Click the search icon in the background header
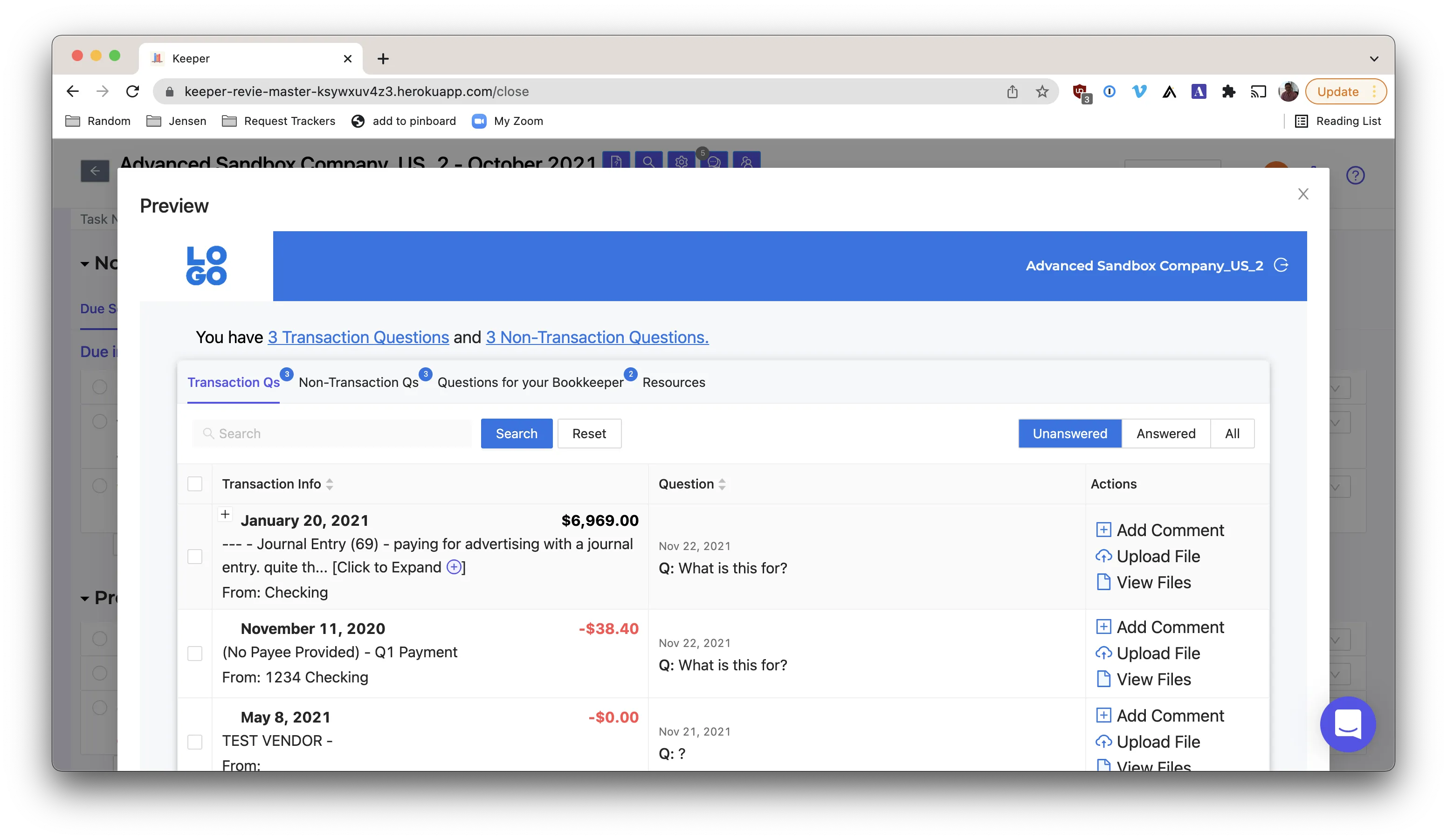The width and height of the screenshot is (1447, 840). tap(648, 161)
